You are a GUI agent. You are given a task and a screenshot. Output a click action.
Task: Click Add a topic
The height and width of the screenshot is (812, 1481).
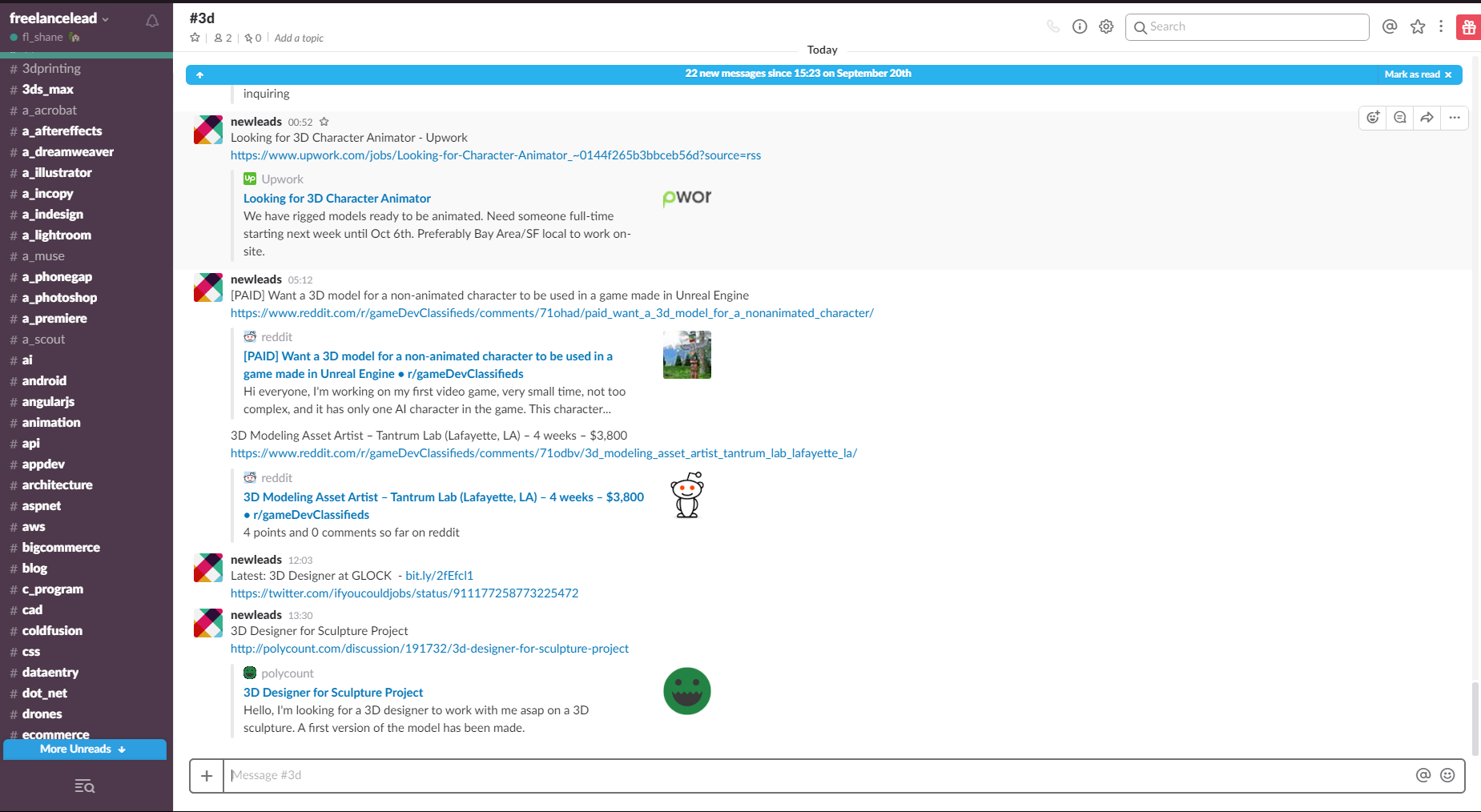coord(299,38)
